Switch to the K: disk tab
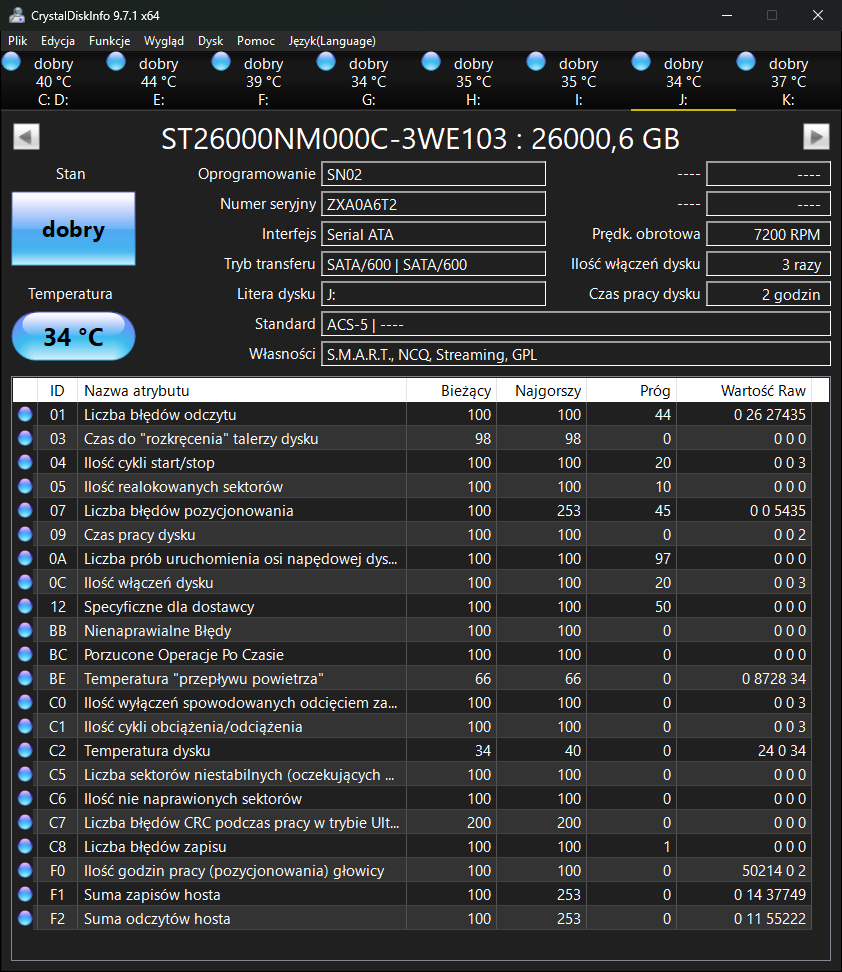The width and height of the screenshot is (842, 972). click(787, 81)
